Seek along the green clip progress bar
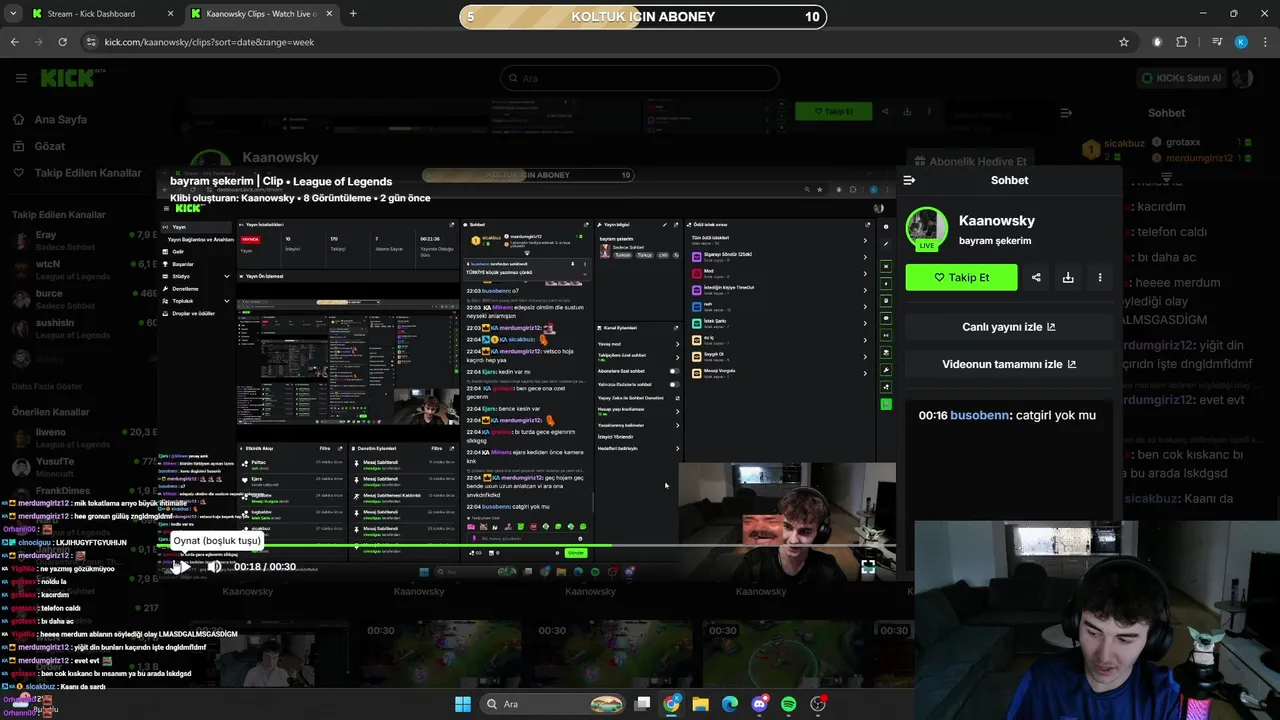Viewport: 1280px width, 720px height. click(525, 546)
